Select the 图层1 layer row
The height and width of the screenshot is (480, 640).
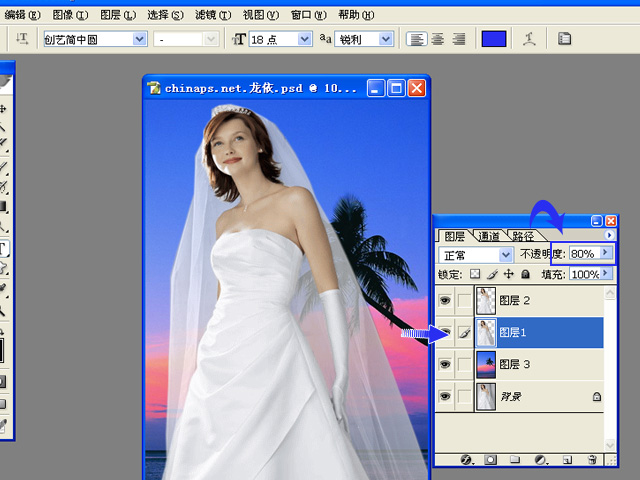click(x=519, y=333)
